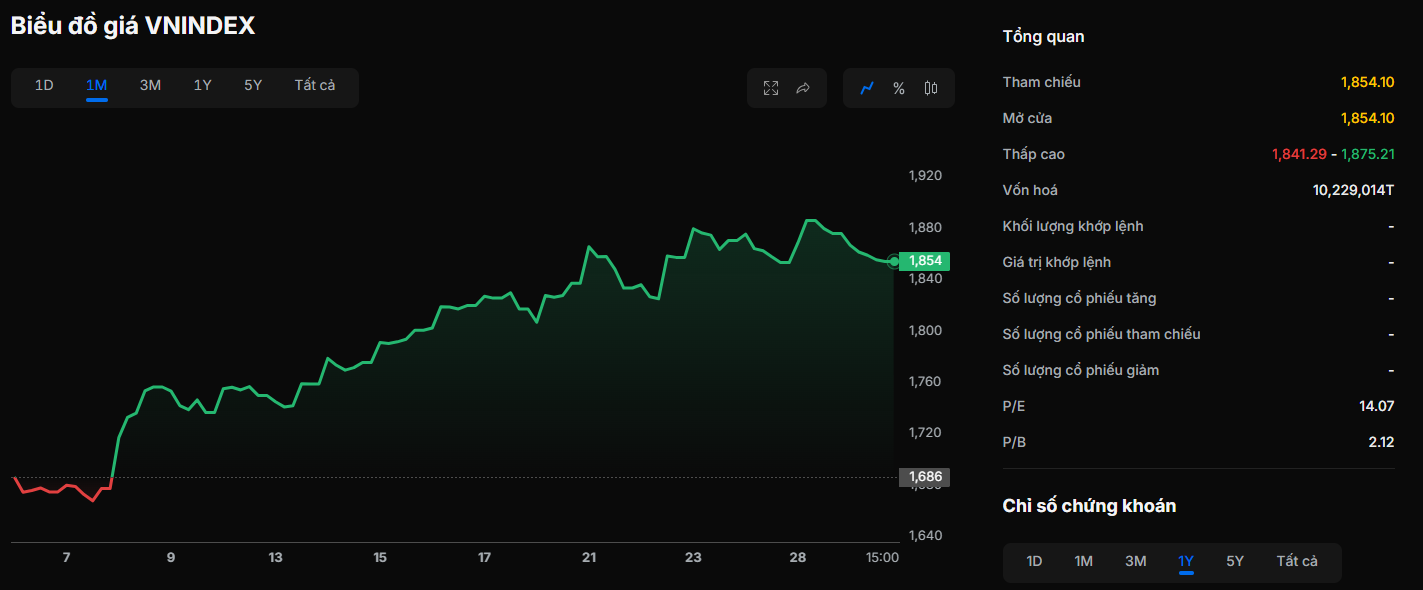Click the Chỉ số chứng khoán heading
The image size is (1423, 590).
tap(1089, 506)
